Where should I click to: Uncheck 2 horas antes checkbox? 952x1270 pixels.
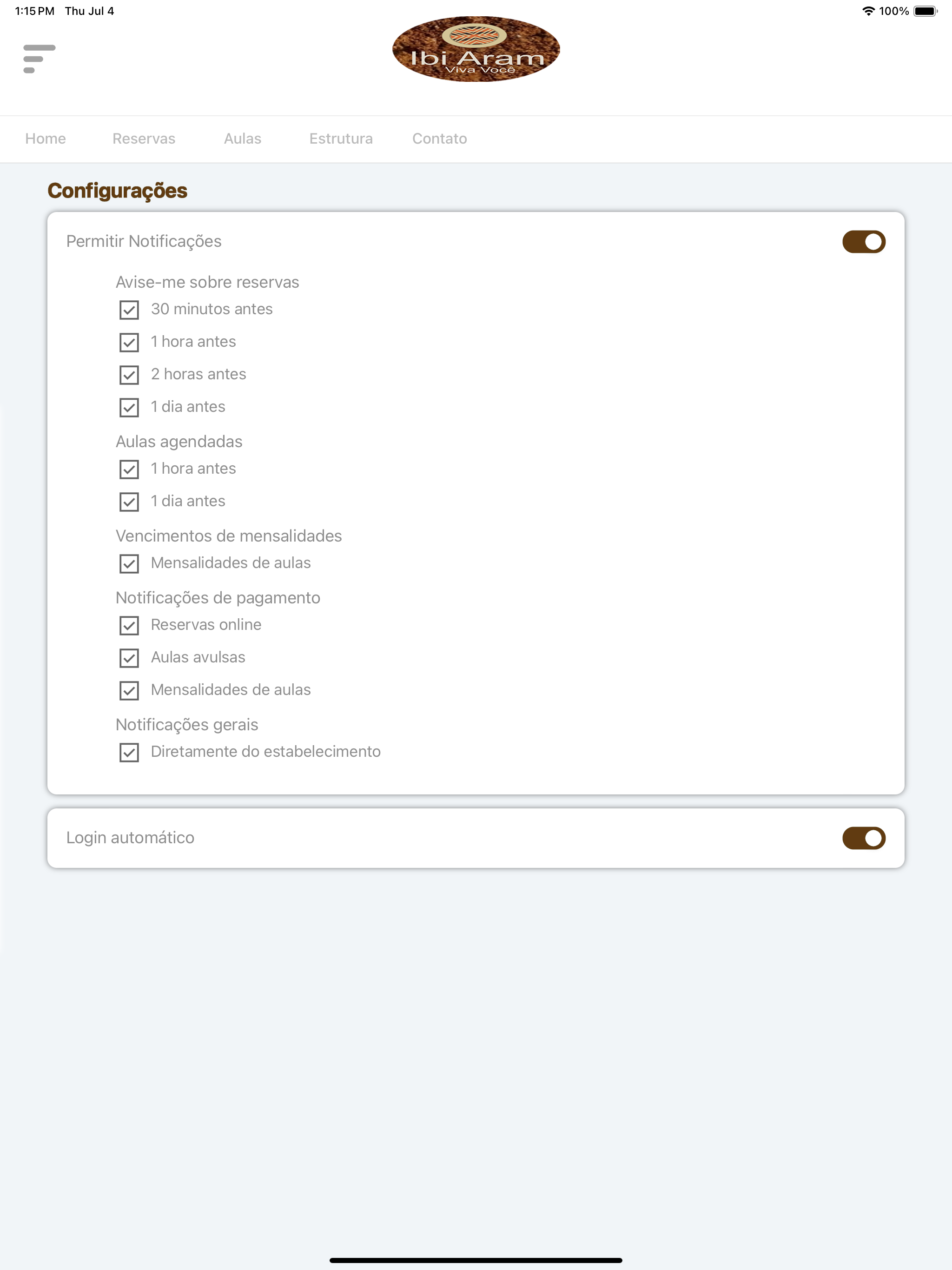(x=129, y=375)
